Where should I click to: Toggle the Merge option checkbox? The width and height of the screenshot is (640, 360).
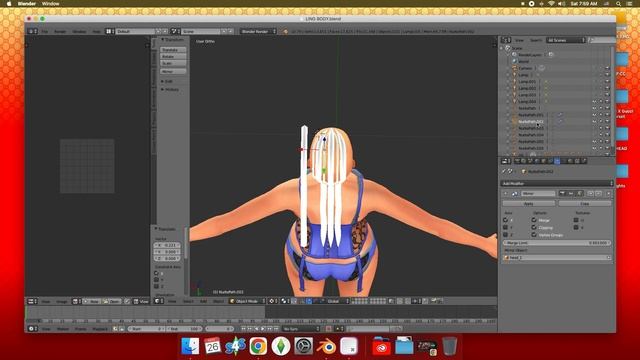534,220
